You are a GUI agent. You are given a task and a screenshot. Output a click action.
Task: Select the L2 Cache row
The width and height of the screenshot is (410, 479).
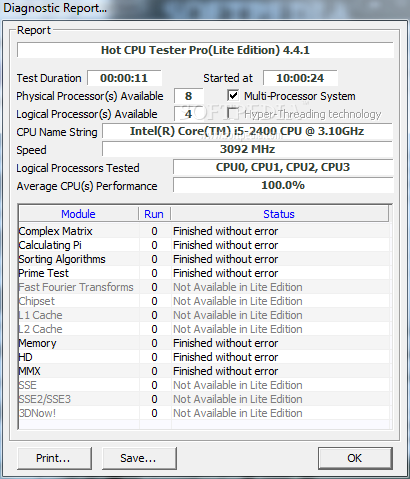204,329
